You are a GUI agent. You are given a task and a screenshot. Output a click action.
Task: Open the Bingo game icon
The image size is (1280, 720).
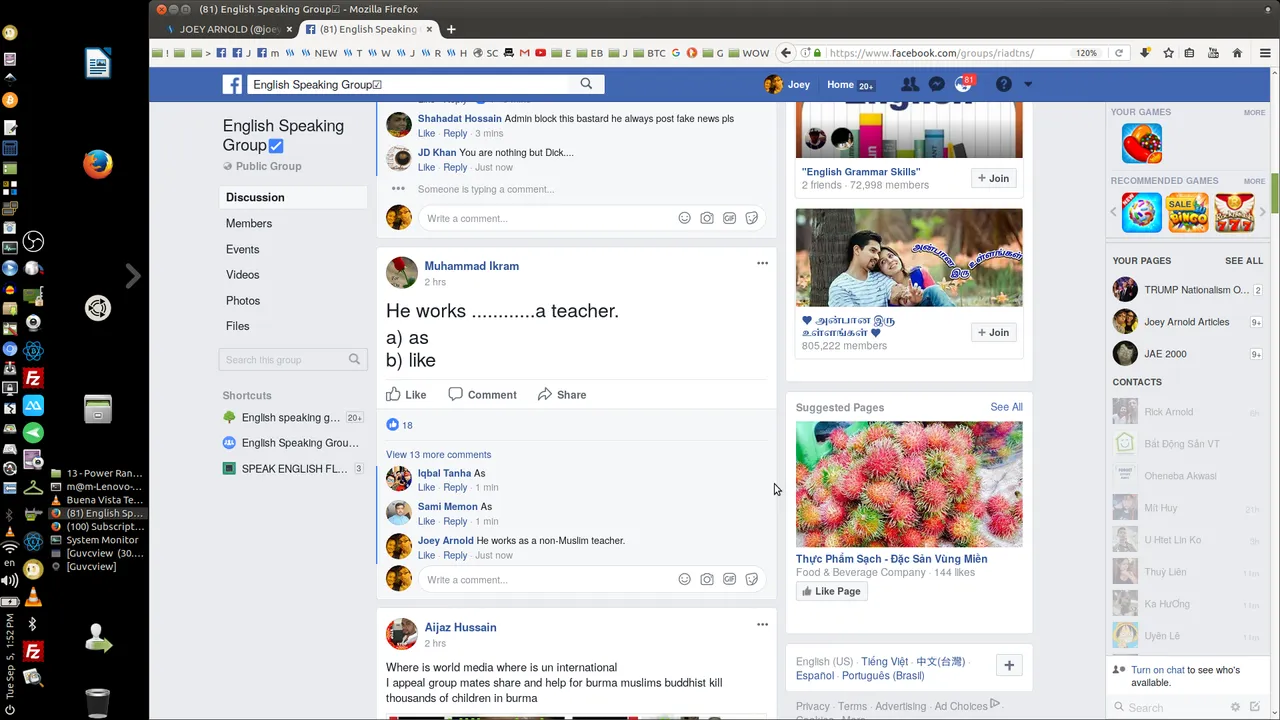click(x=1188, y=213)
